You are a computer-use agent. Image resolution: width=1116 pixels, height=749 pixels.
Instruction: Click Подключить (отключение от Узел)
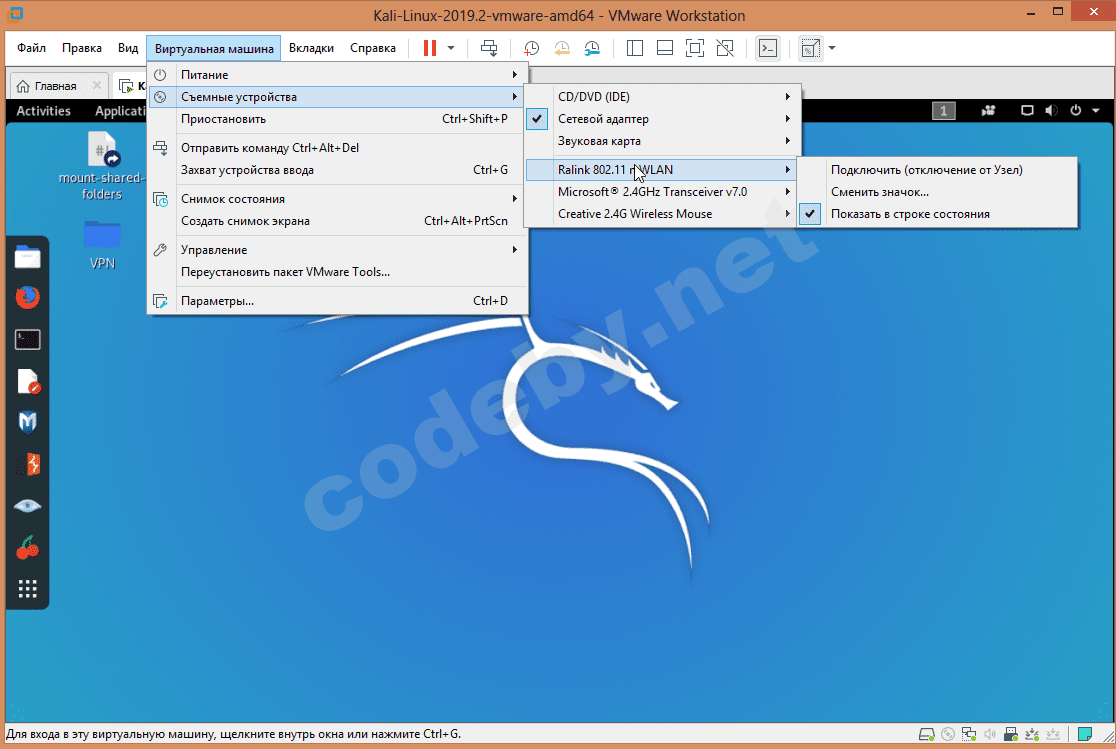937,170
